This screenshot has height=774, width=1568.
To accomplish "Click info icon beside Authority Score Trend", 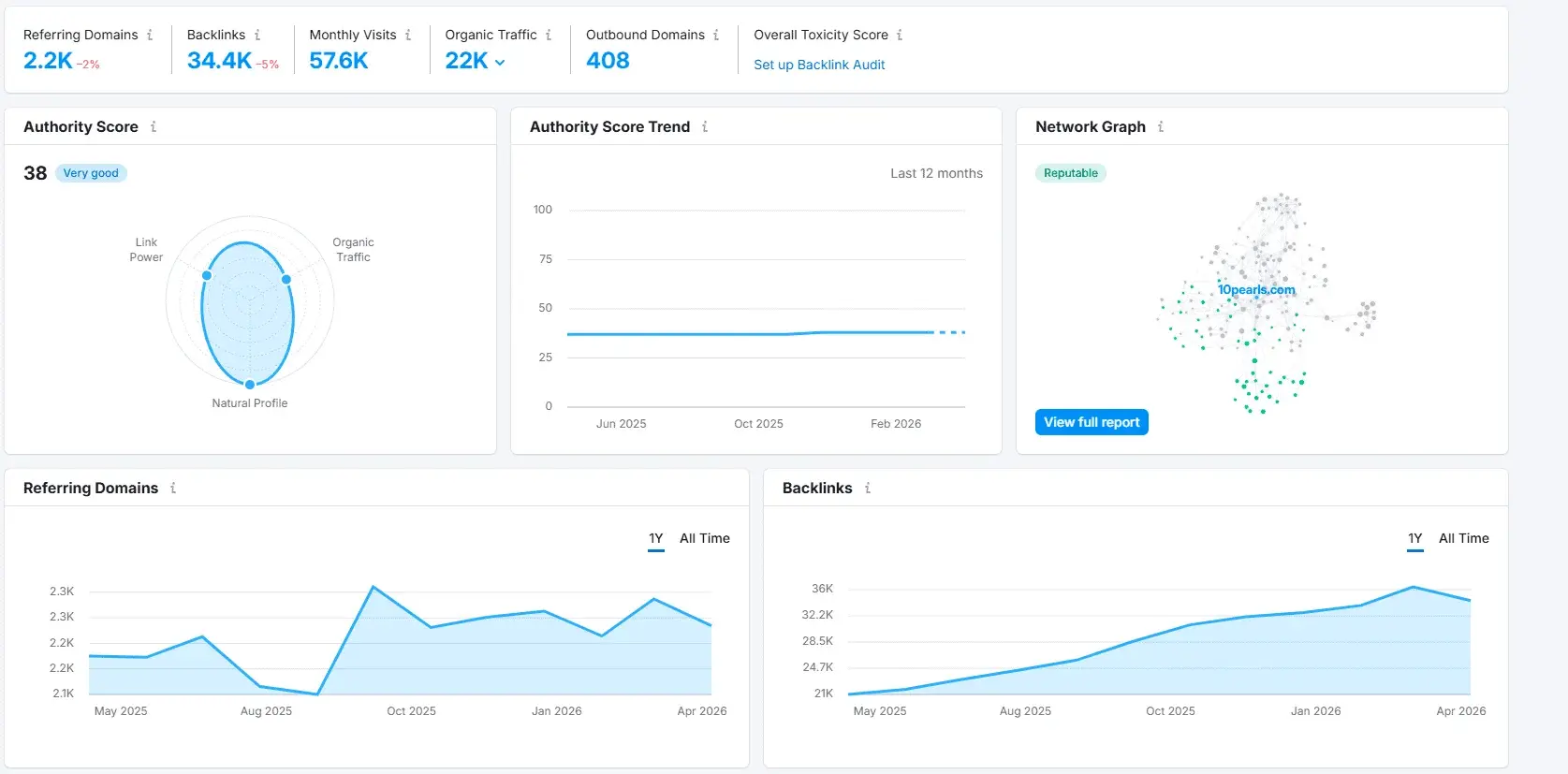I will [x=705, y=126].
